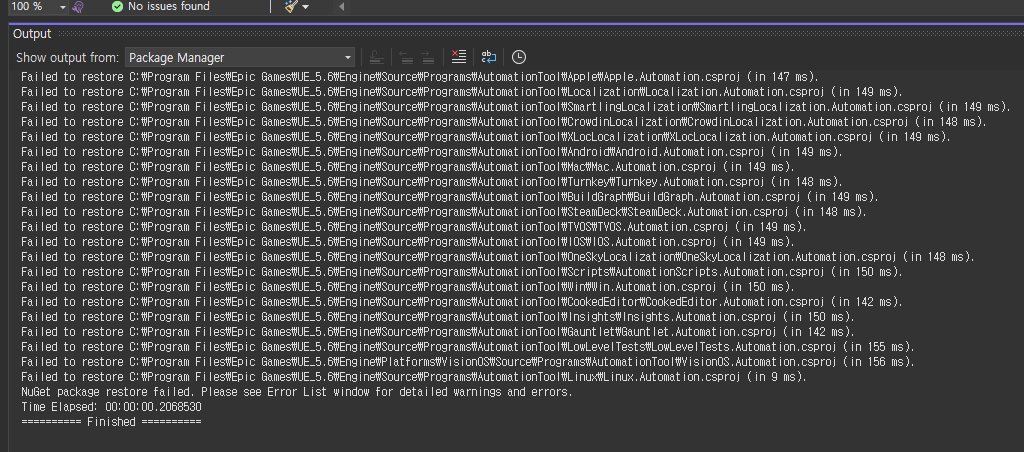Click the Apple.Automation.csproj failed restore line

pos(419,76)
